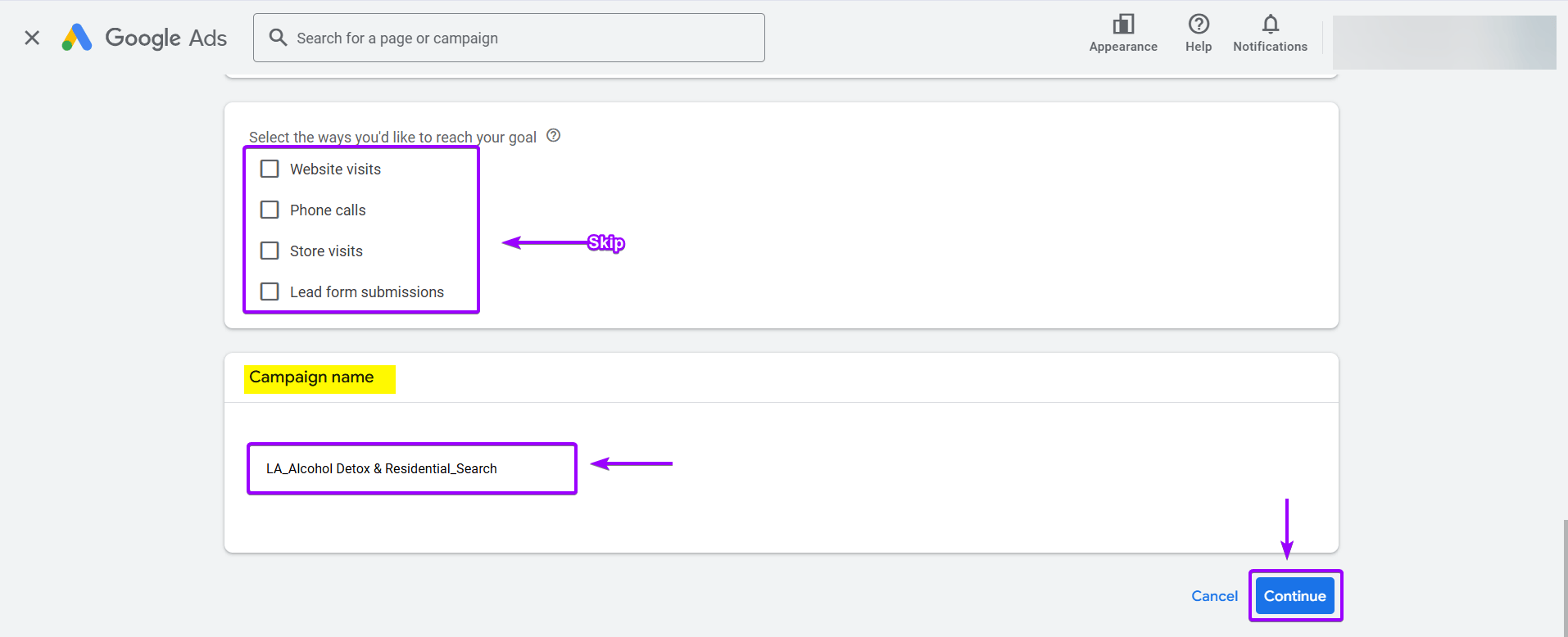
Task: Open the Help icon
Action: click(x=1198, y=25)
